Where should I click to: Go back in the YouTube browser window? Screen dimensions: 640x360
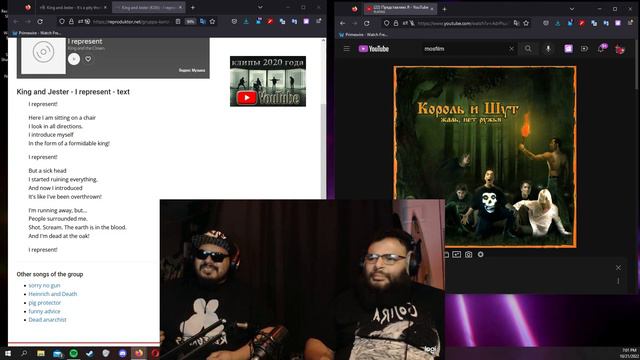[342, 23]
